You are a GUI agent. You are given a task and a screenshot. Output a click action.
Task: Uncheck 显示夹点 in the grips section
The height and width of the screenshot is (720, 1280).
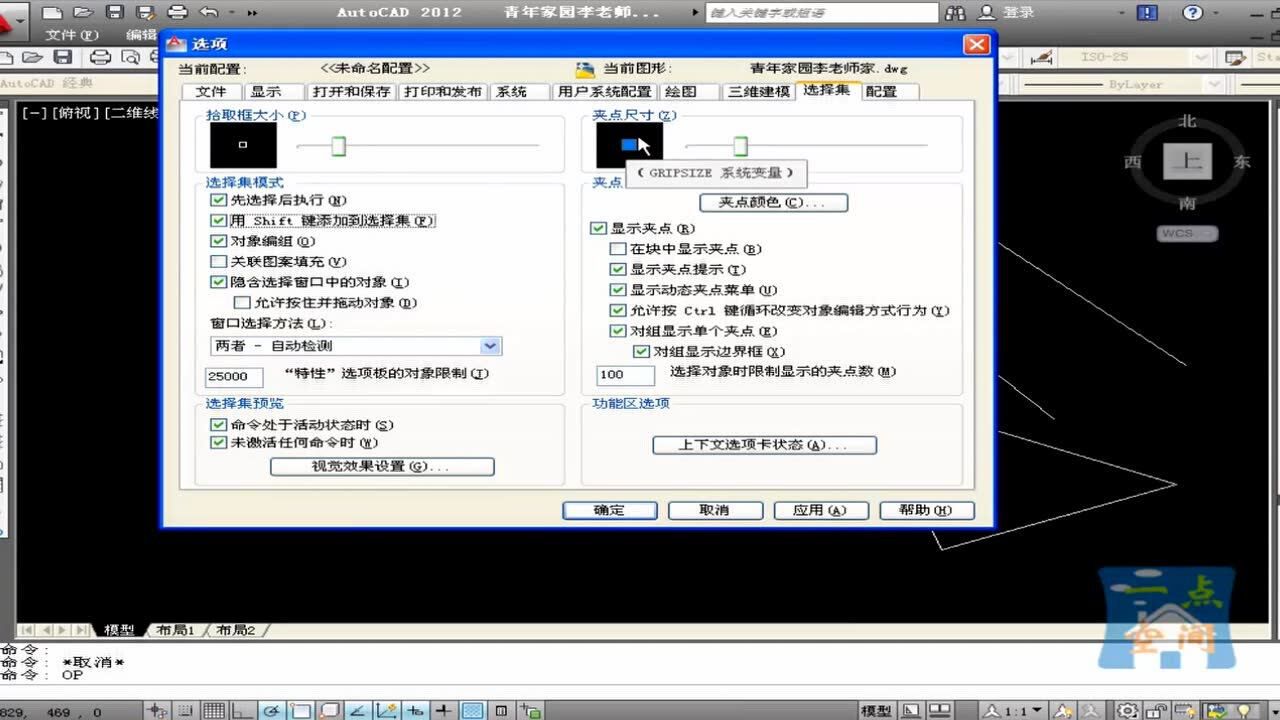click(x=597, y=228)
